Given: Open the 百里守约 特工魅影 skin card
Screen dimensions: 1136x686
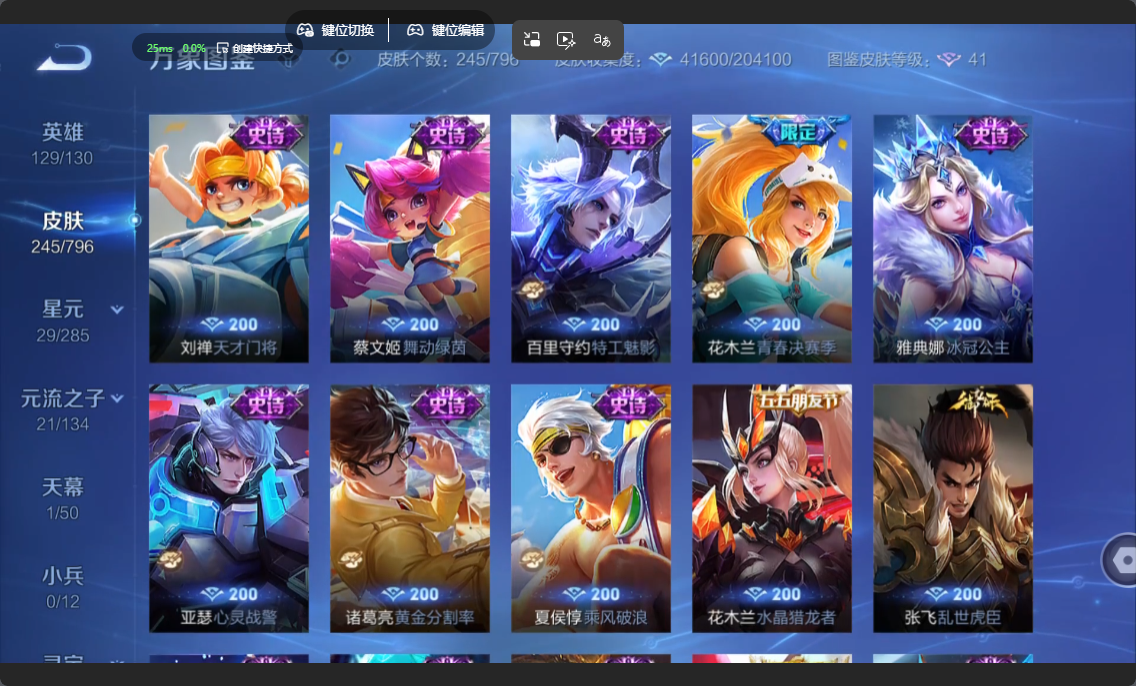Looking at the screenshot, I should click(x=591, y=238).
